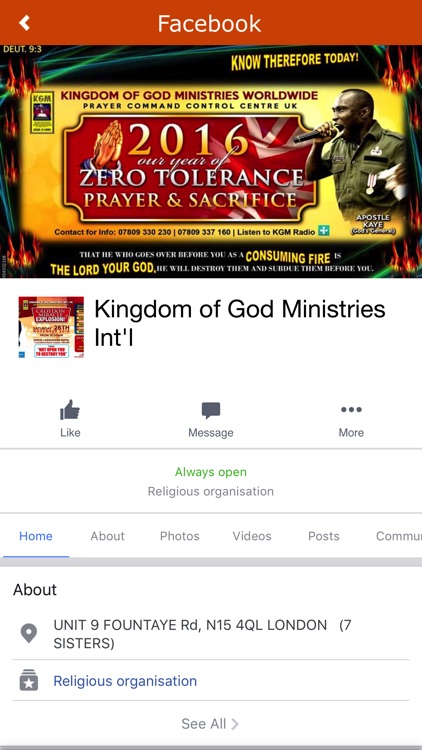
Task: Open the Religious organisation category link
Action: [x=125, y=681]
